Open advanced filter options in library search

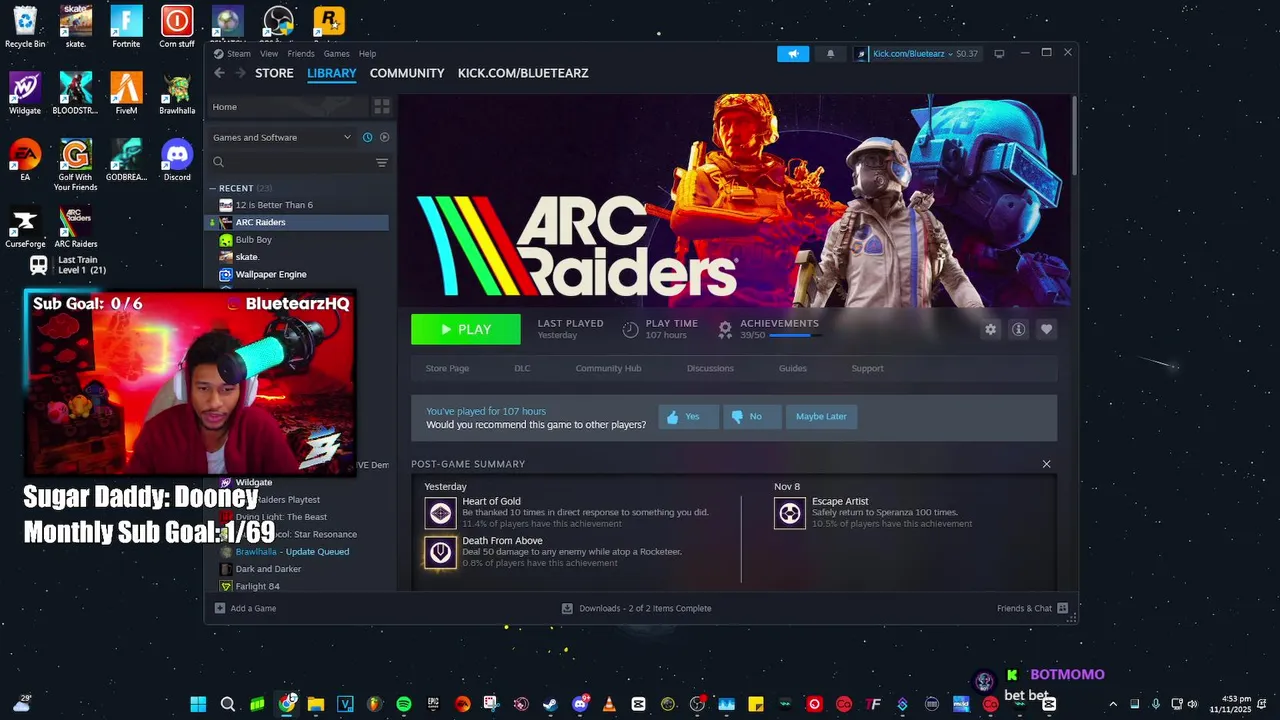click(x=381, y=162)
